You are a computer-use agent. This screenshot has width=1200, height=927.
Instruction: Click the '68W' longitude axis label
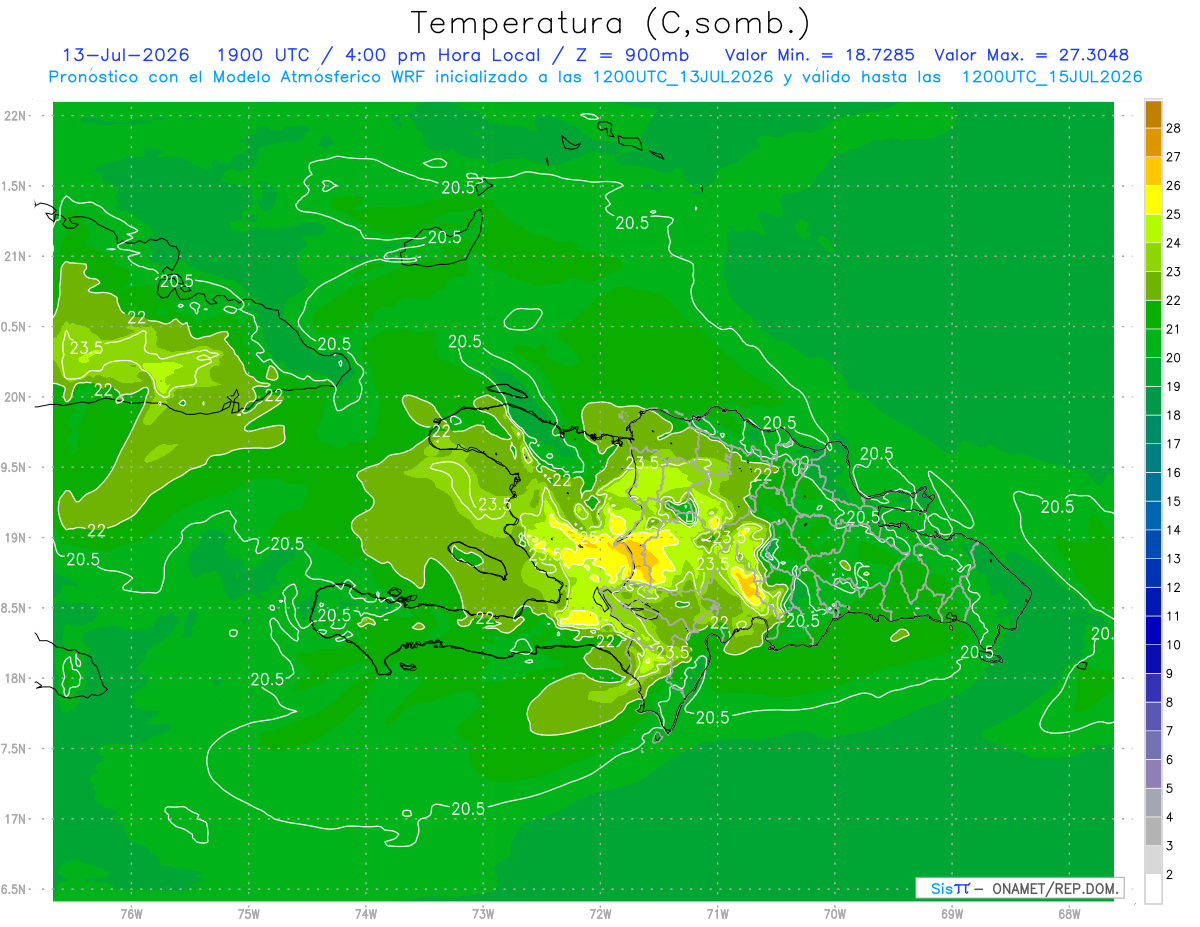coord(1069,913)
